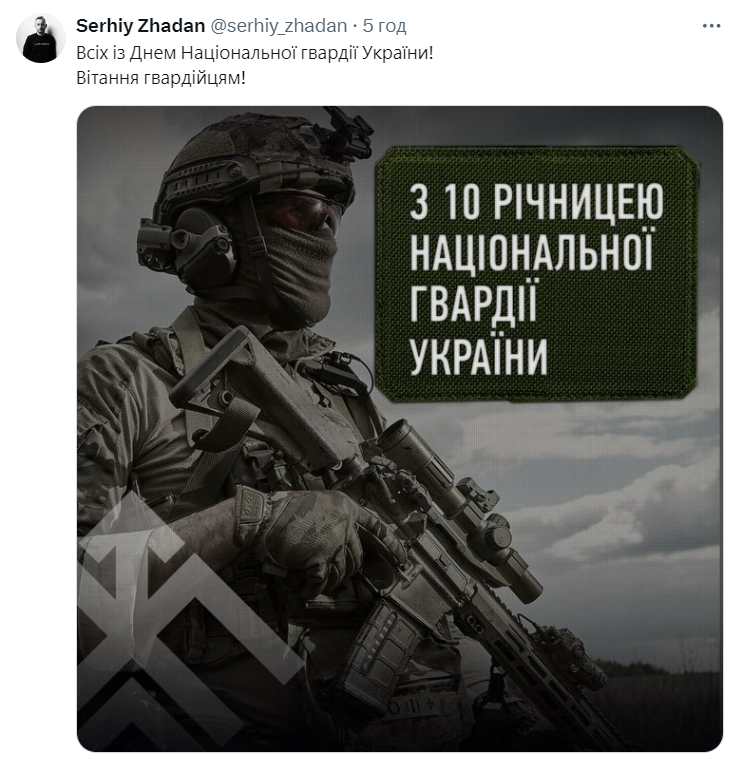Screen dimensions: 740x758
Task: Open the Serhiy Zhadan display name link
Action: pos(140,26)
